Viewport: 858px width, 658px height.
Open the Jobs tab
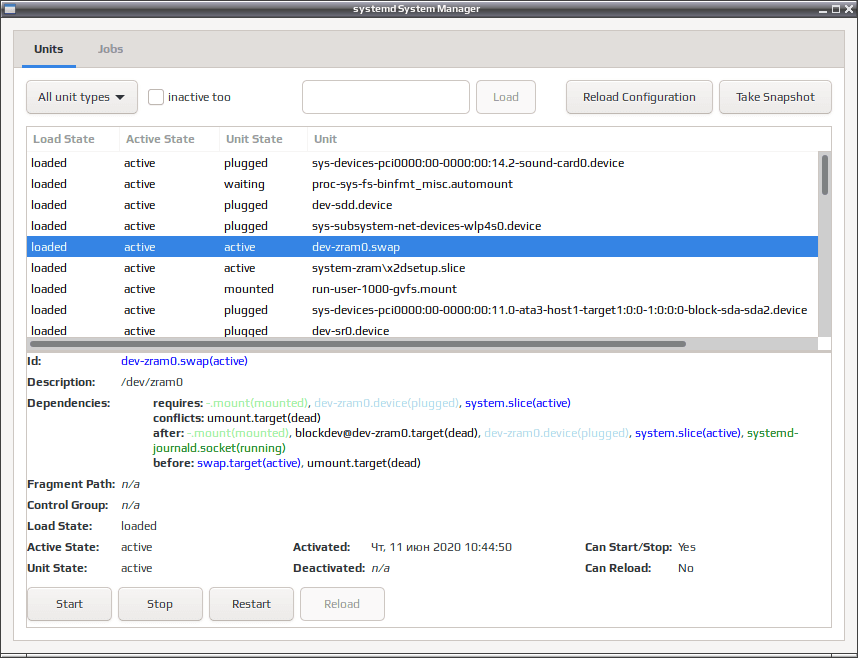(110, 49)
